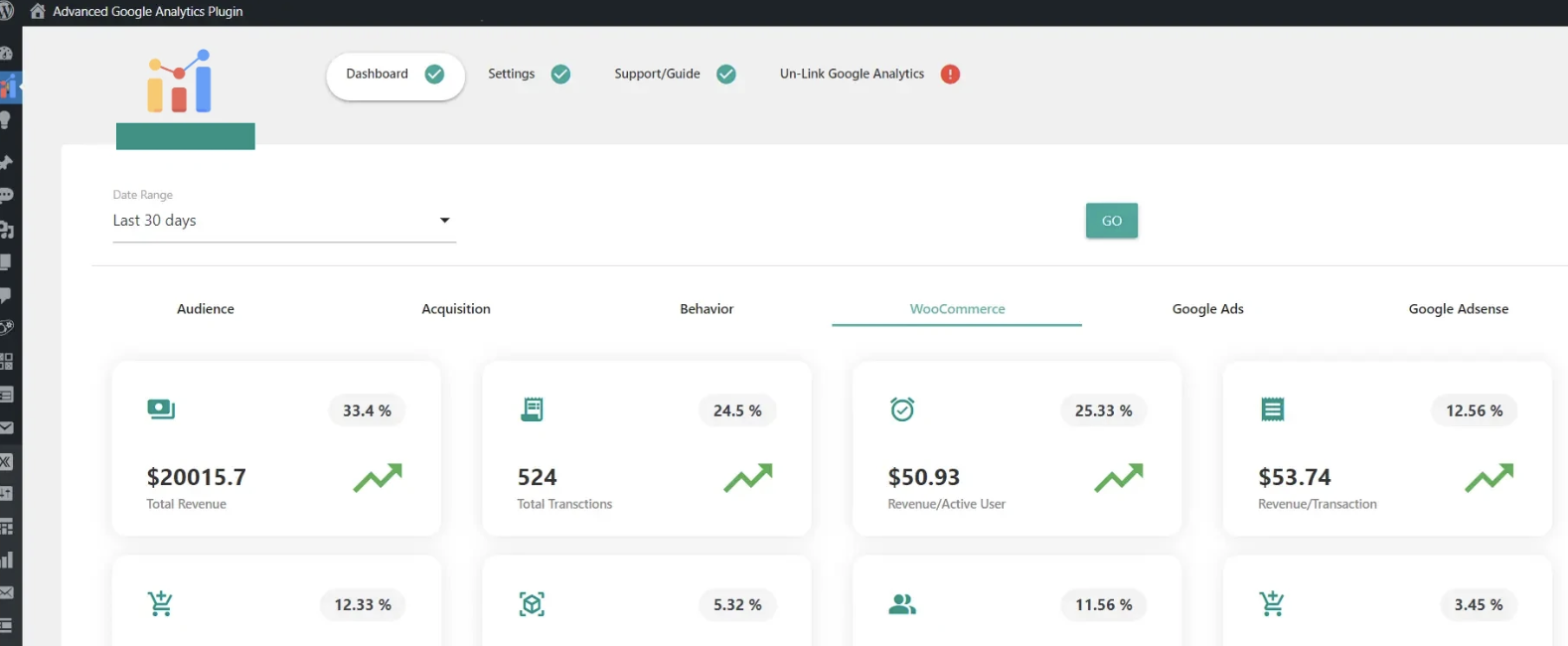Click the receipt icon on Total Transctions card
1568x646 pixels.
(532, 409)
